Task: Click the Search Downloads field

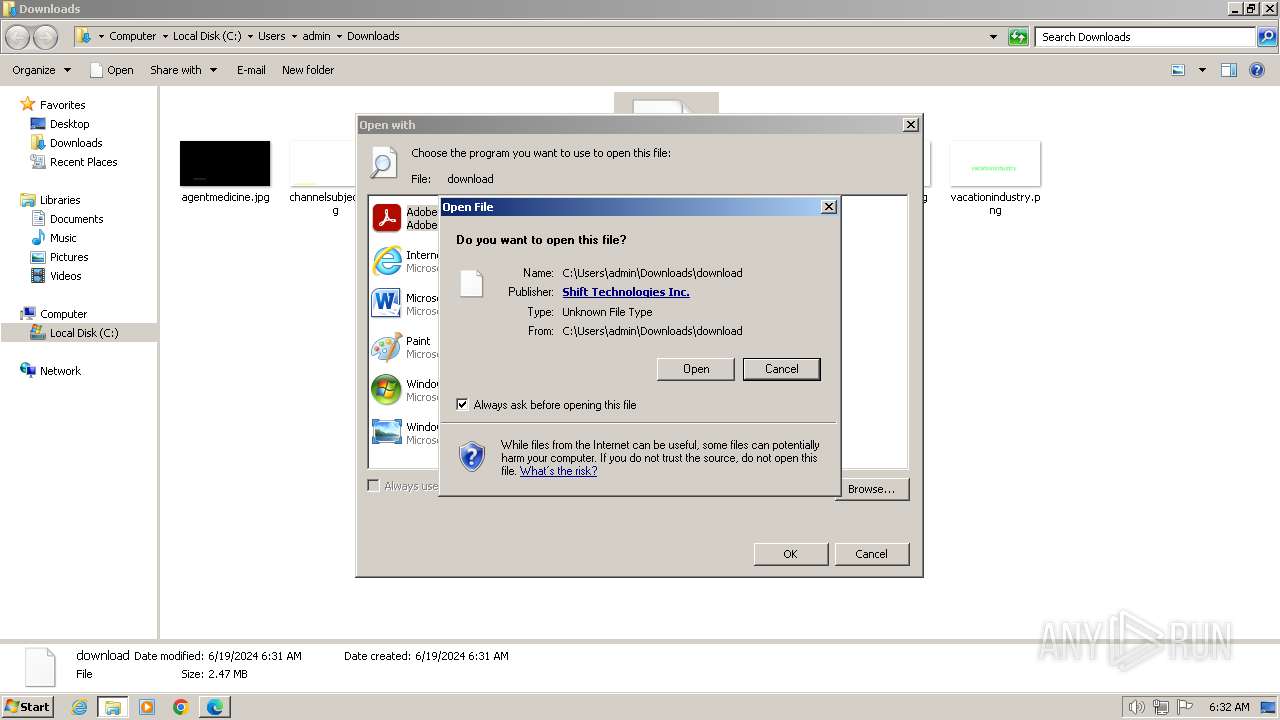Action: coord(1145,37)
